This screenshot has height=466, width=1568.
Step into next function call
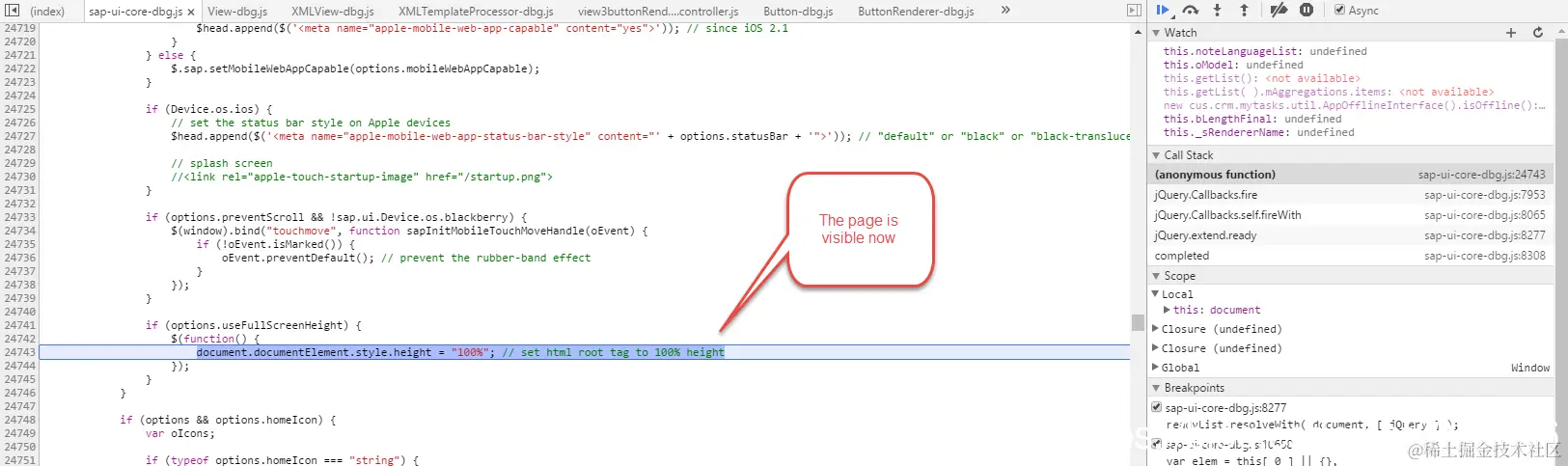pos(1217,10)
